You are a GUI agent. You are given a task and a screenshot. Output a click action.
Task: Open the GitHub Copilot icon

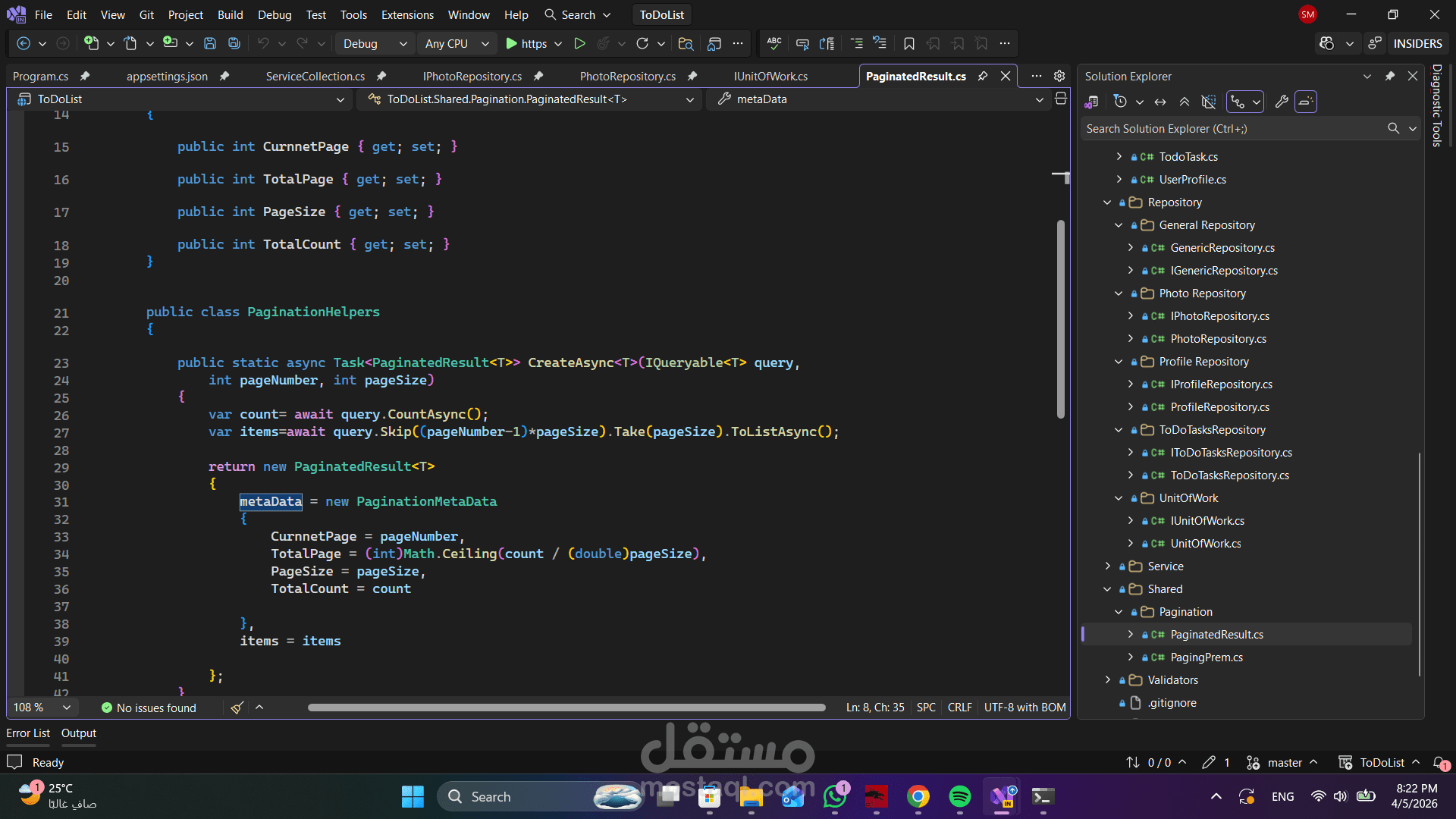[1326, 43]
